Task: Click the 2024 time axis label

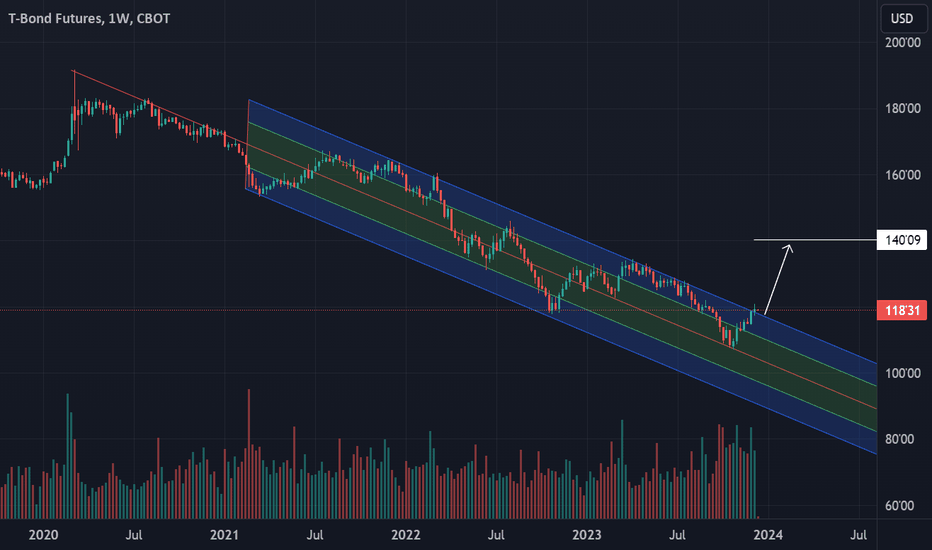Action: coord(768,535)
